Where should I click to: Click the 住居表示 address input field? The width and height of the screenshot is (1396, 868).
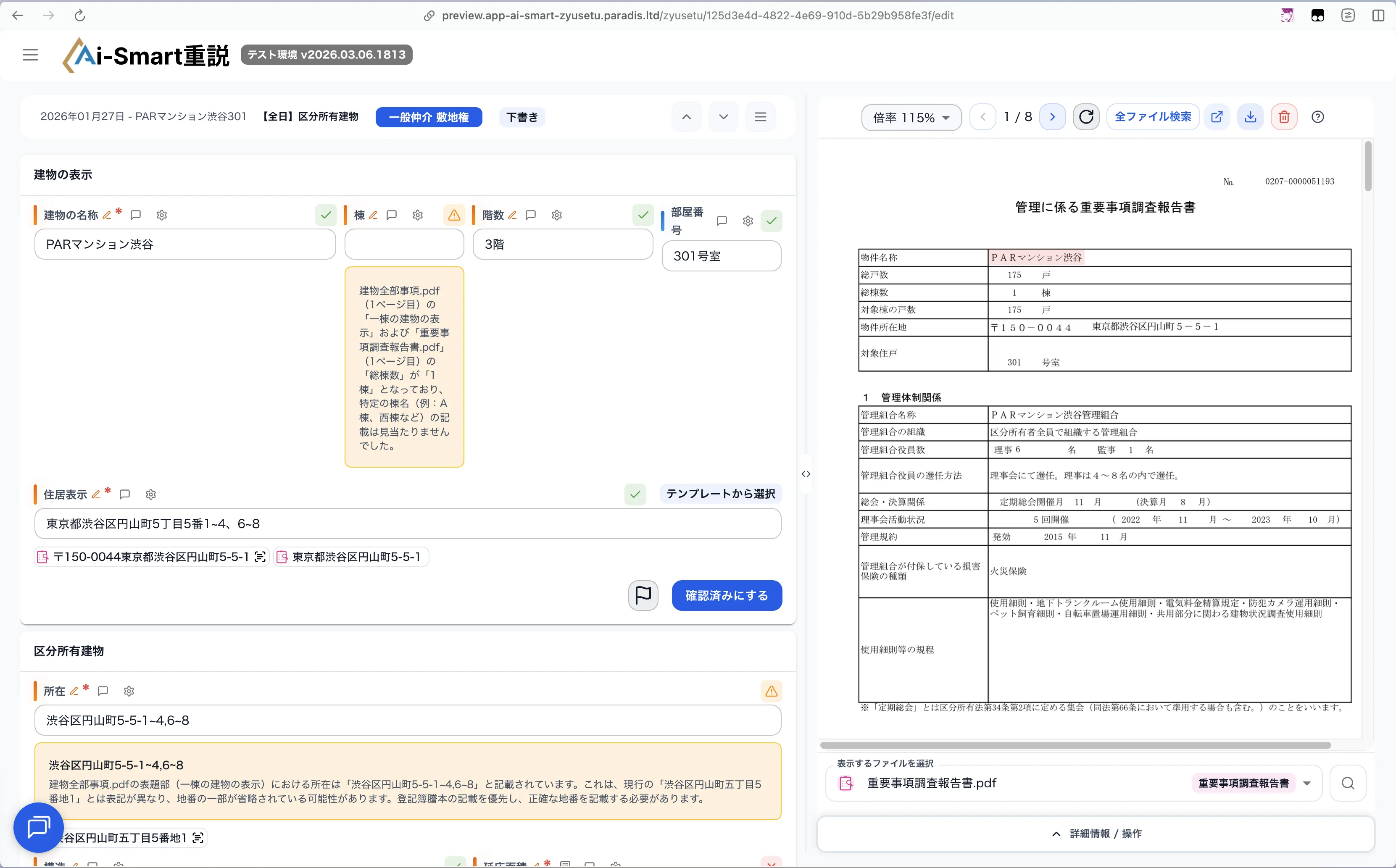408,523
